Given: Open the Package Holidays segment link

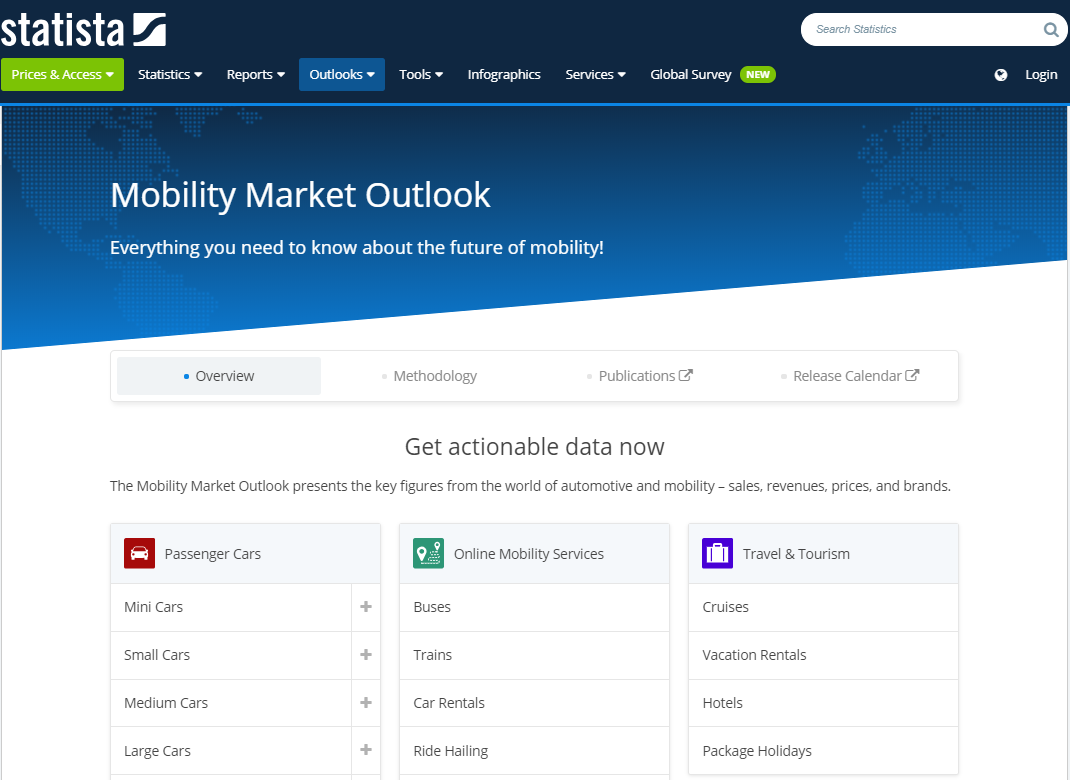Looking at the screenshot, I should 823,750.
